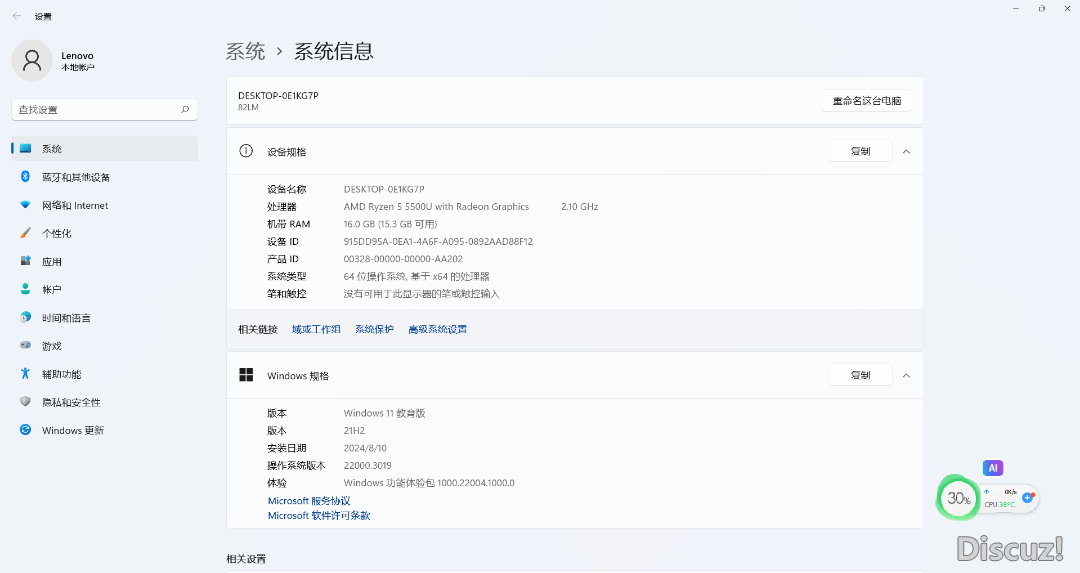Click the green 30% circle widget

957,497
